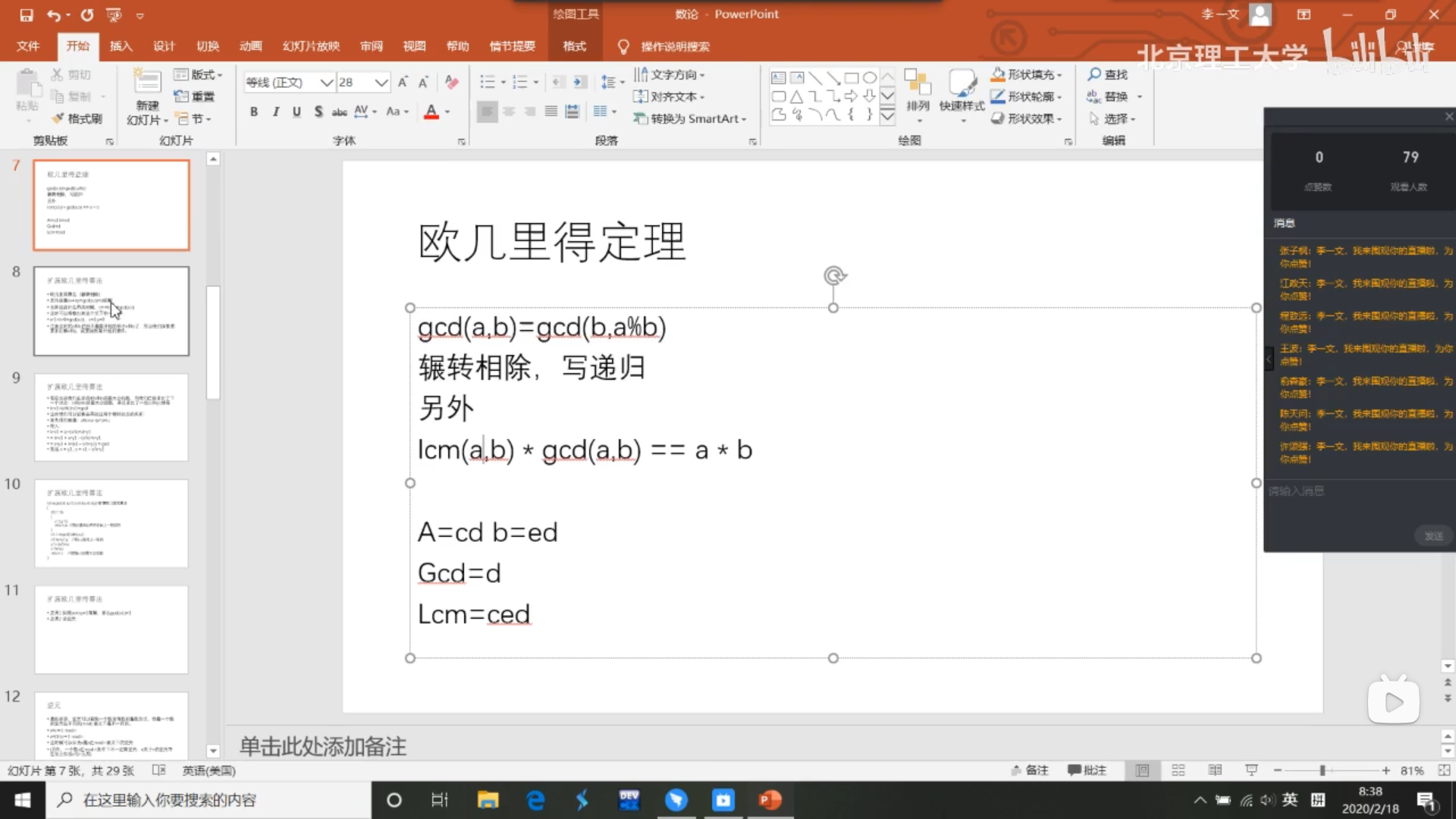Viewport: 1456px width, 819px height.
Task: Open the font name dropdown
Action: pyautogui.click(x=326, y=83)
